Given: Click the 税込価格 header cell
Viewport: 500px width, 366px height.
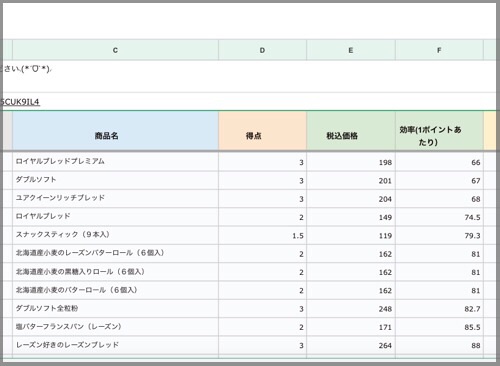Looking at the screenshot, I should (x=351, y=131).
